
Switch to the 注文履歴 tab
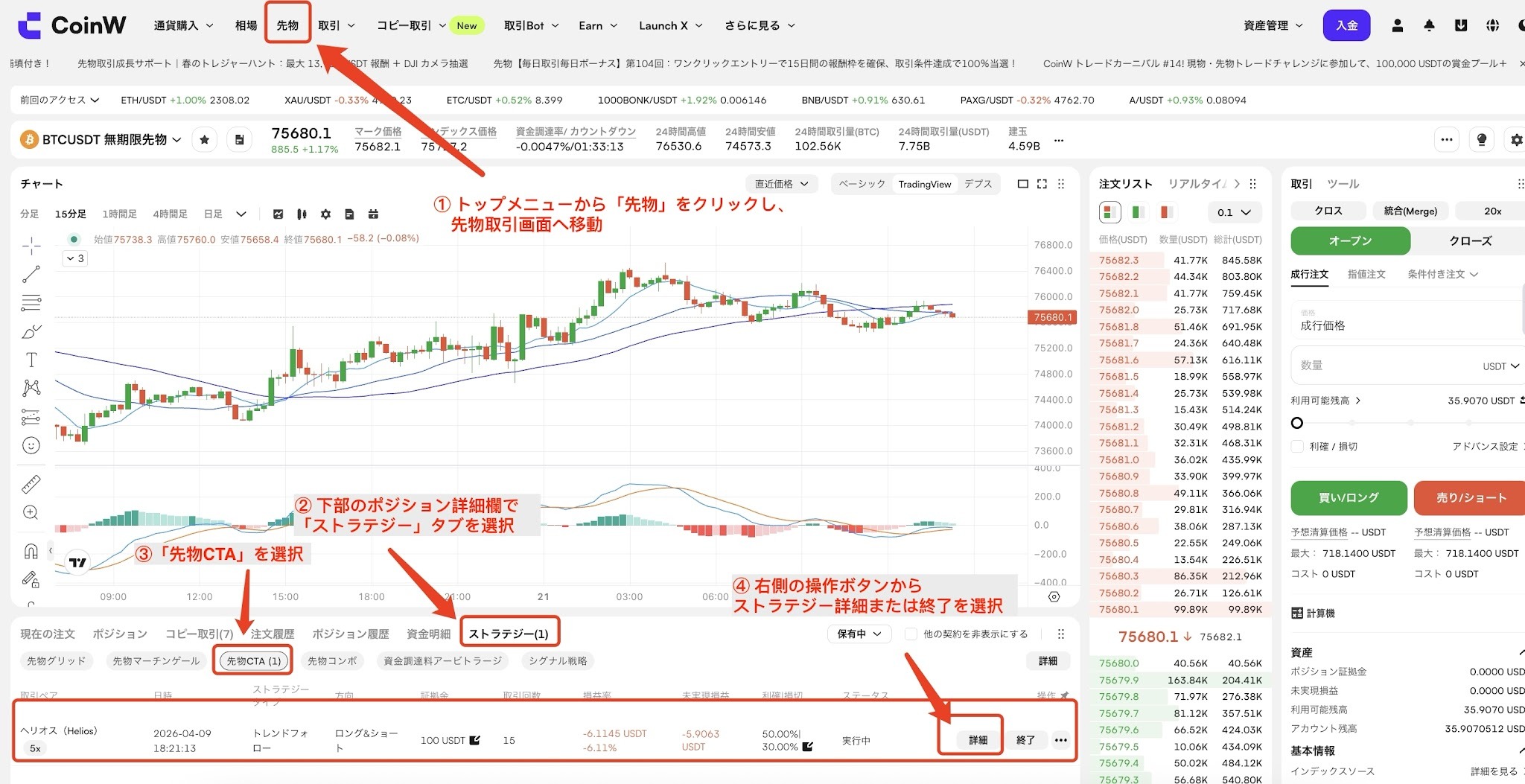pyautogui.click(x=273, y=634)
